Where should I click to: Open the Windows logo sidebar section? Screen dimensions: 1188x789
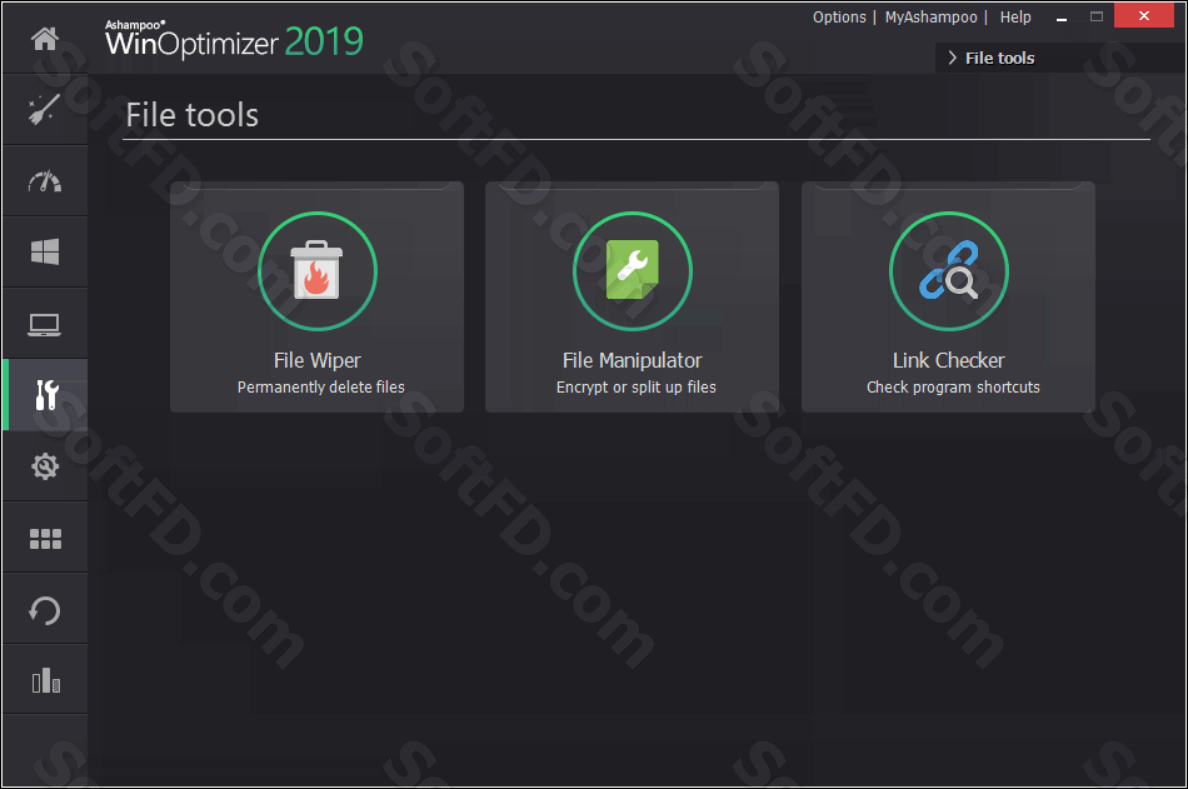tap(45, 252)
